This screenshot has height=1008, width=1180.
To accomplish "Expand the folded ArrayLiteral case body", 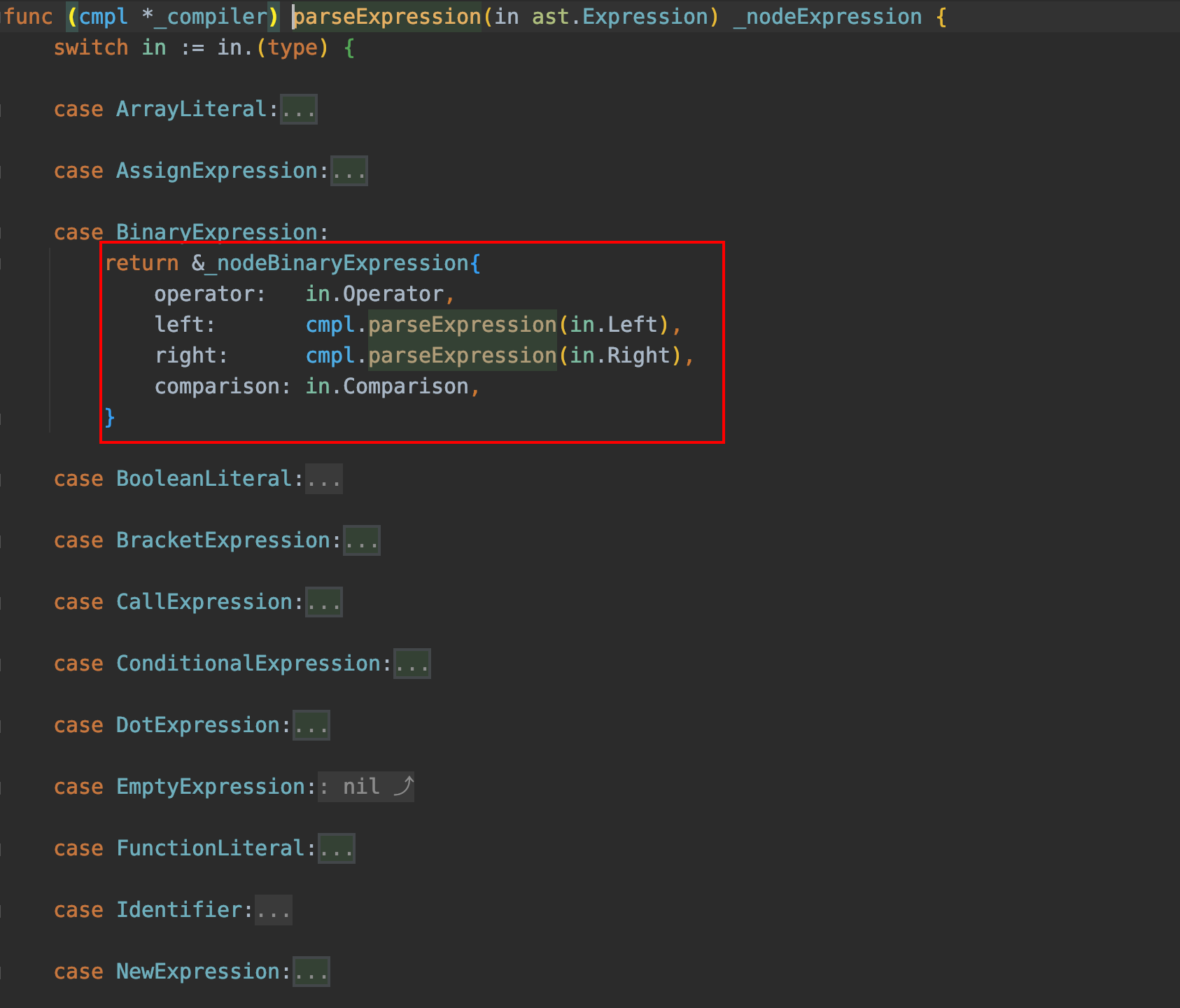I will (x=299, y=109).
